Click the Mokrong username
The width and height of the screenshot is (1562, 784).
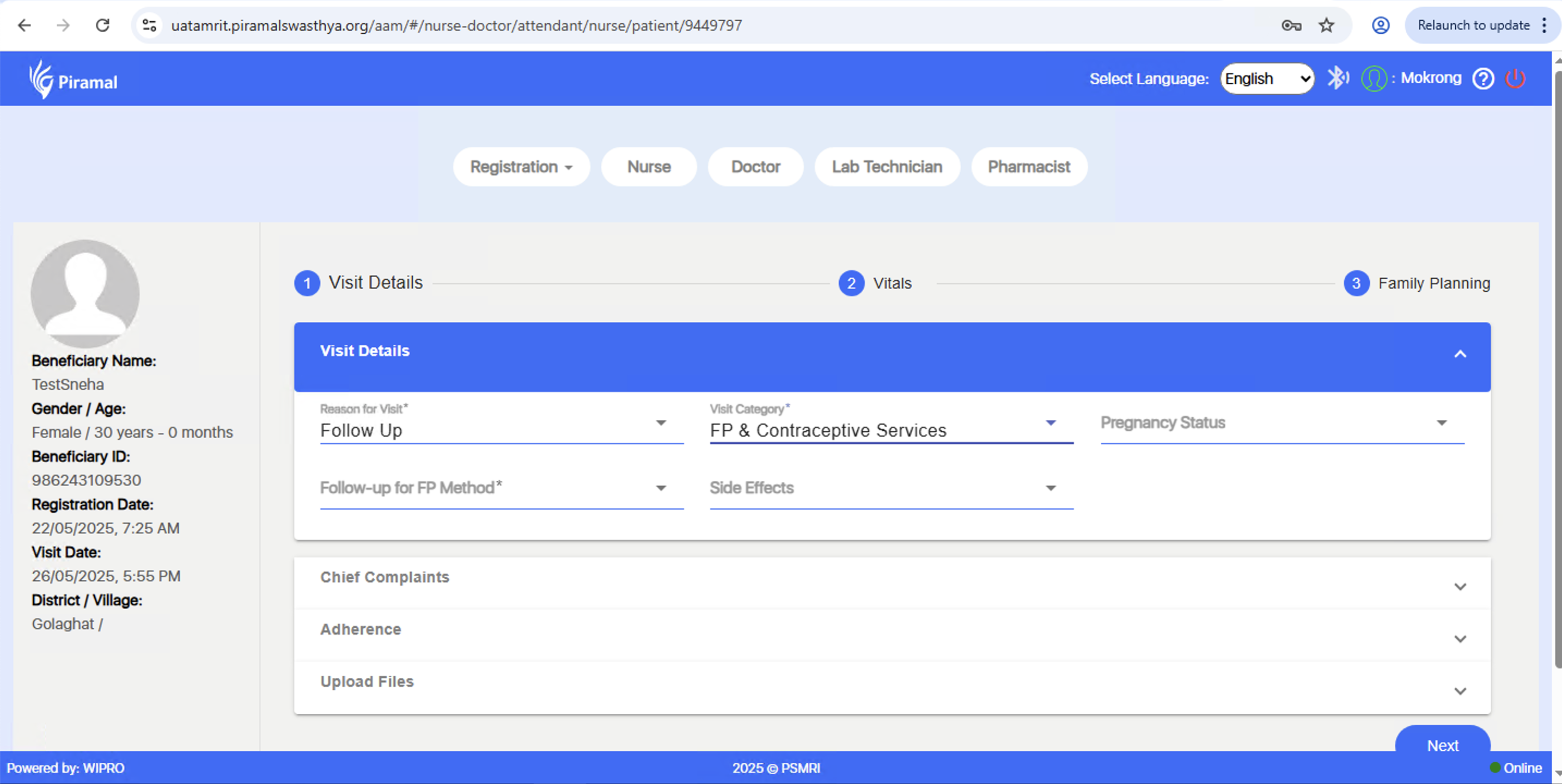coord(1430,78)
